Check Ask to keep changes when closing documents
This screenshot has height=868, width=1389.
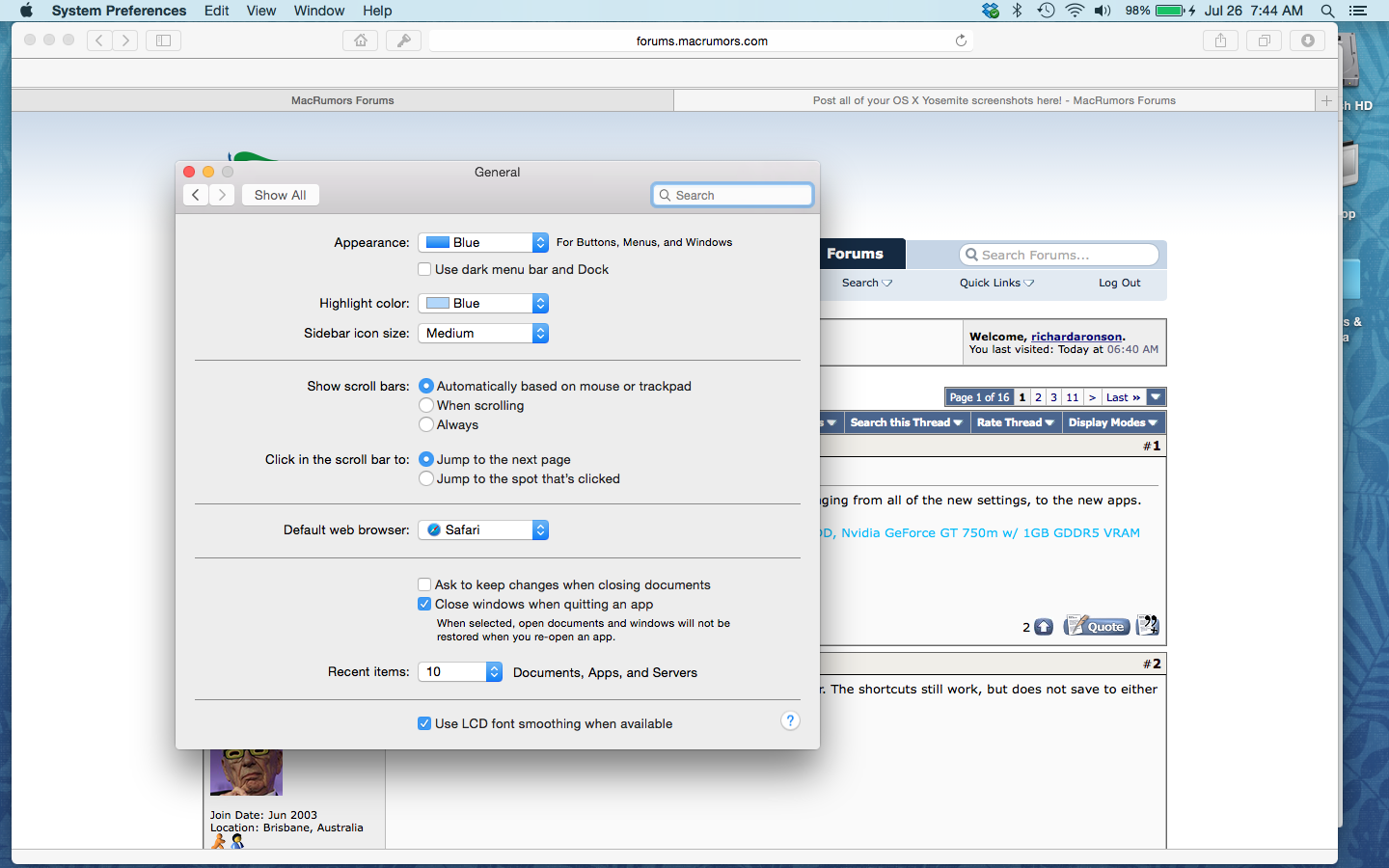(424, 584)
